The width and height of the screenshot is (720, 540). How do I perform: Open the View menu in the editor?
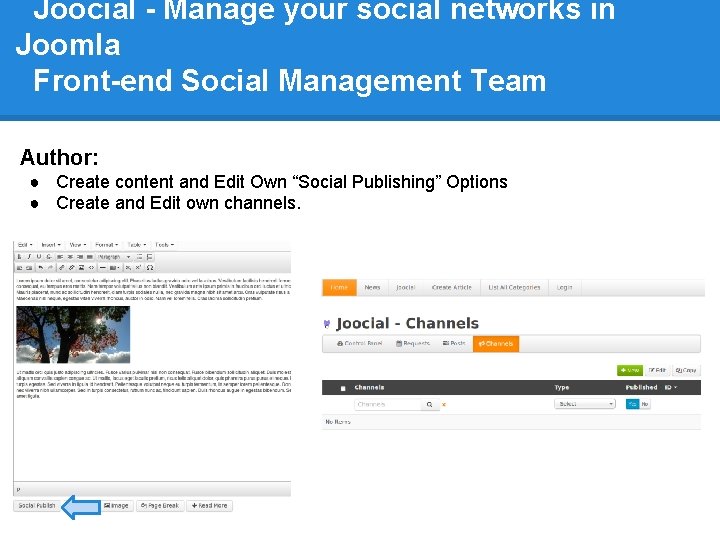[78, 245]
